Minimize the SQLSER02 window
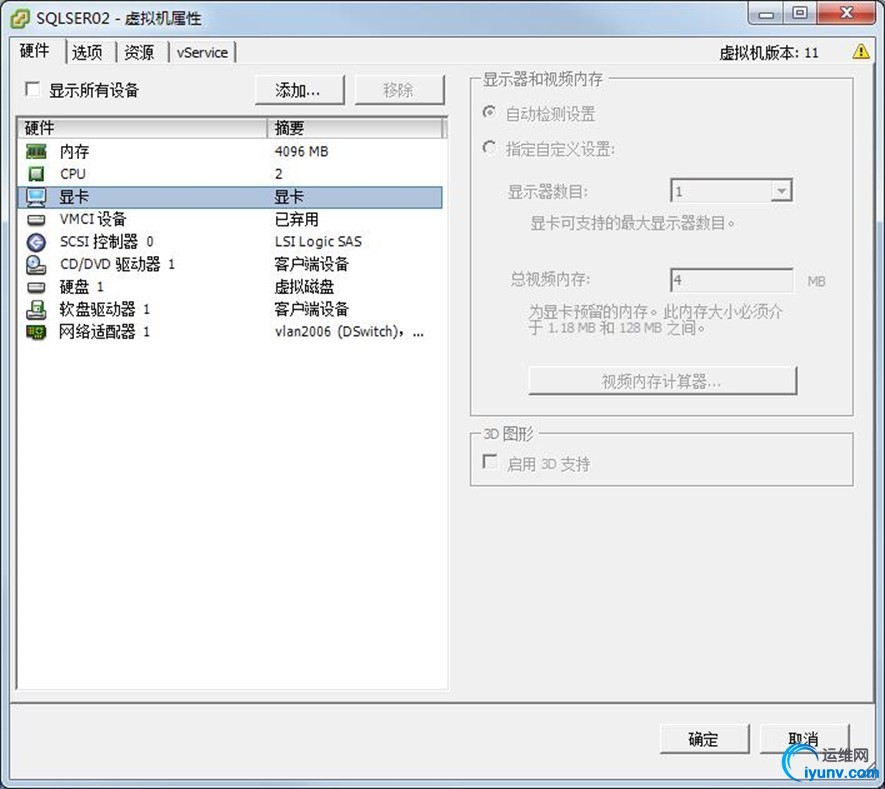Image resolution: width=885 pixels, height=789 pixels. click(x=766, y=14)
